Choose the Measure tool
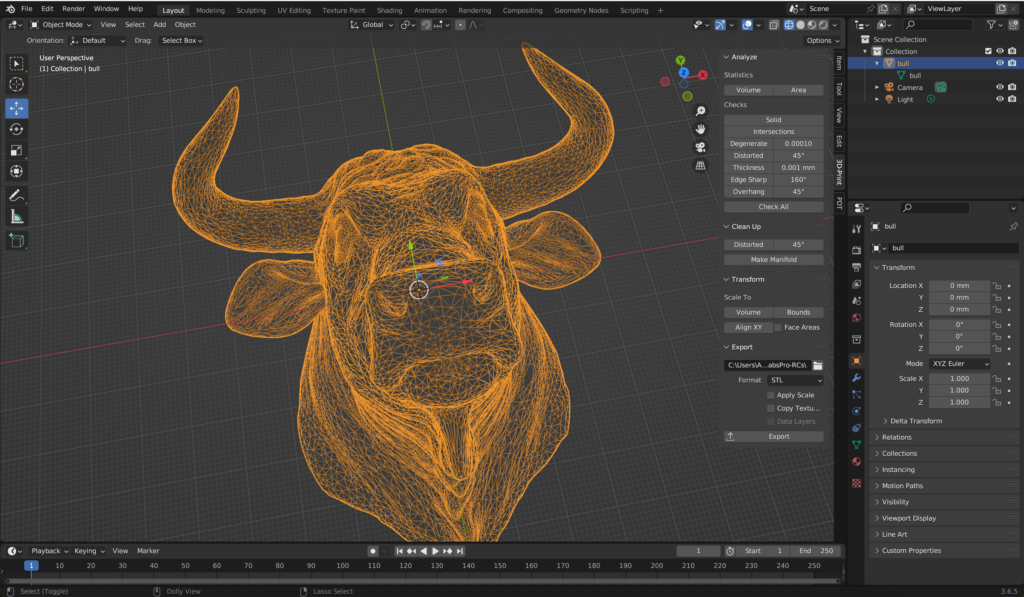This screenshot has width=1024, height=597. 17,217
